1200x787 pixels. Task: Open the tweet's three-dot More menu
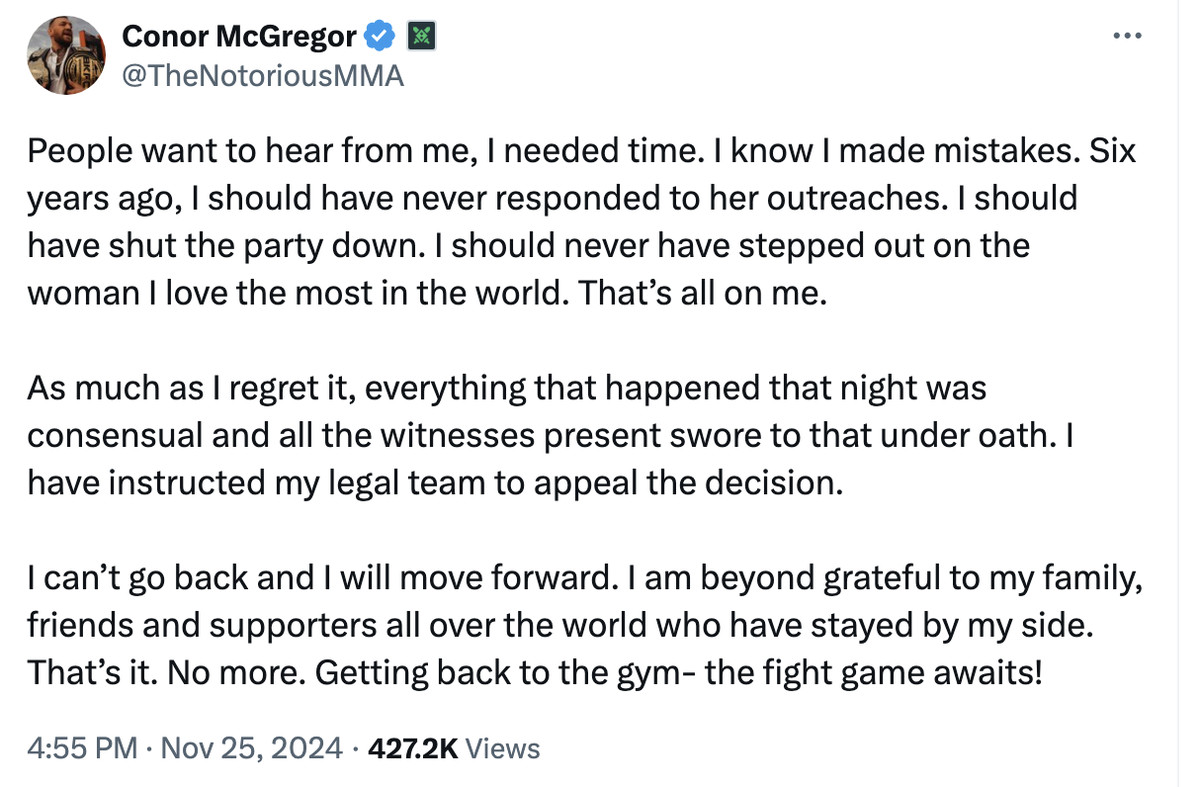coord(1127,35)
